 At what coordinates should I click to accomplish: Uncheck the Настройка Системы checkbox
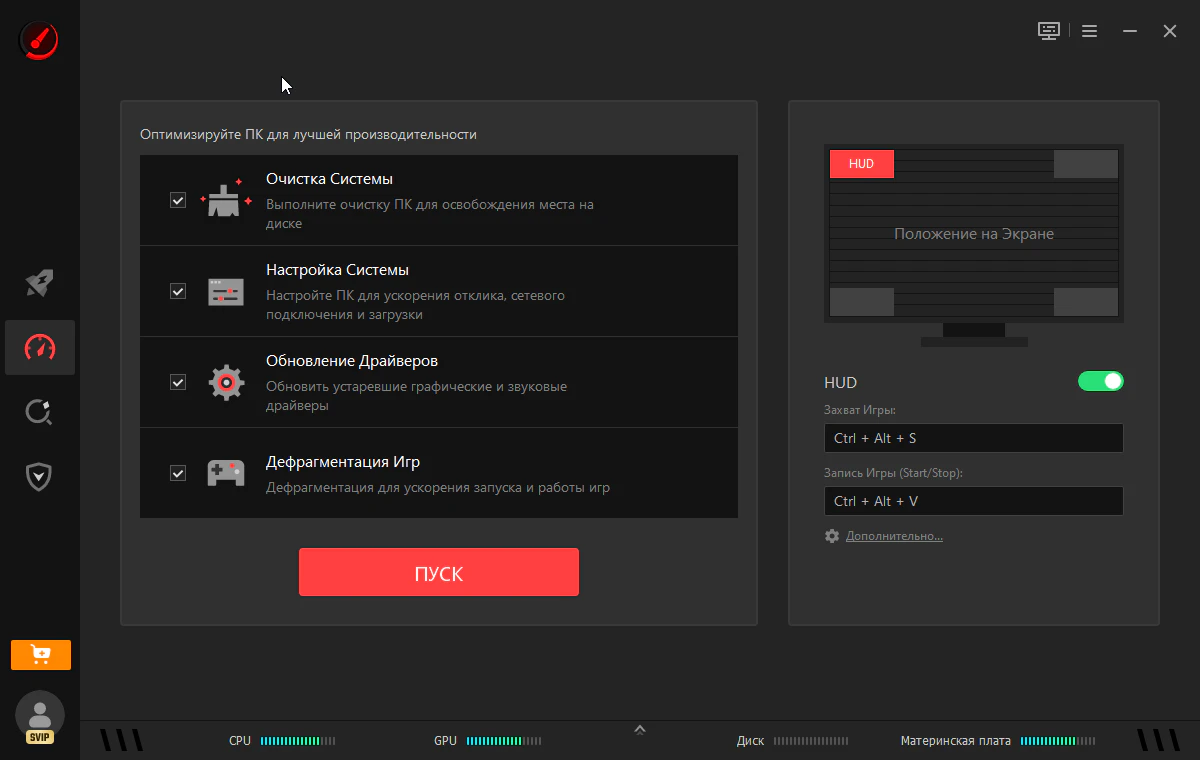tap(178, 291)
